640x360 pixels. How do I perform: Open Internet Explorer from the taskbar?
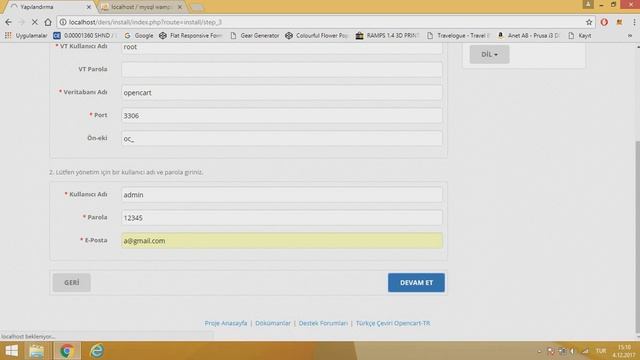pyautogui.click(x=97, y=351)
